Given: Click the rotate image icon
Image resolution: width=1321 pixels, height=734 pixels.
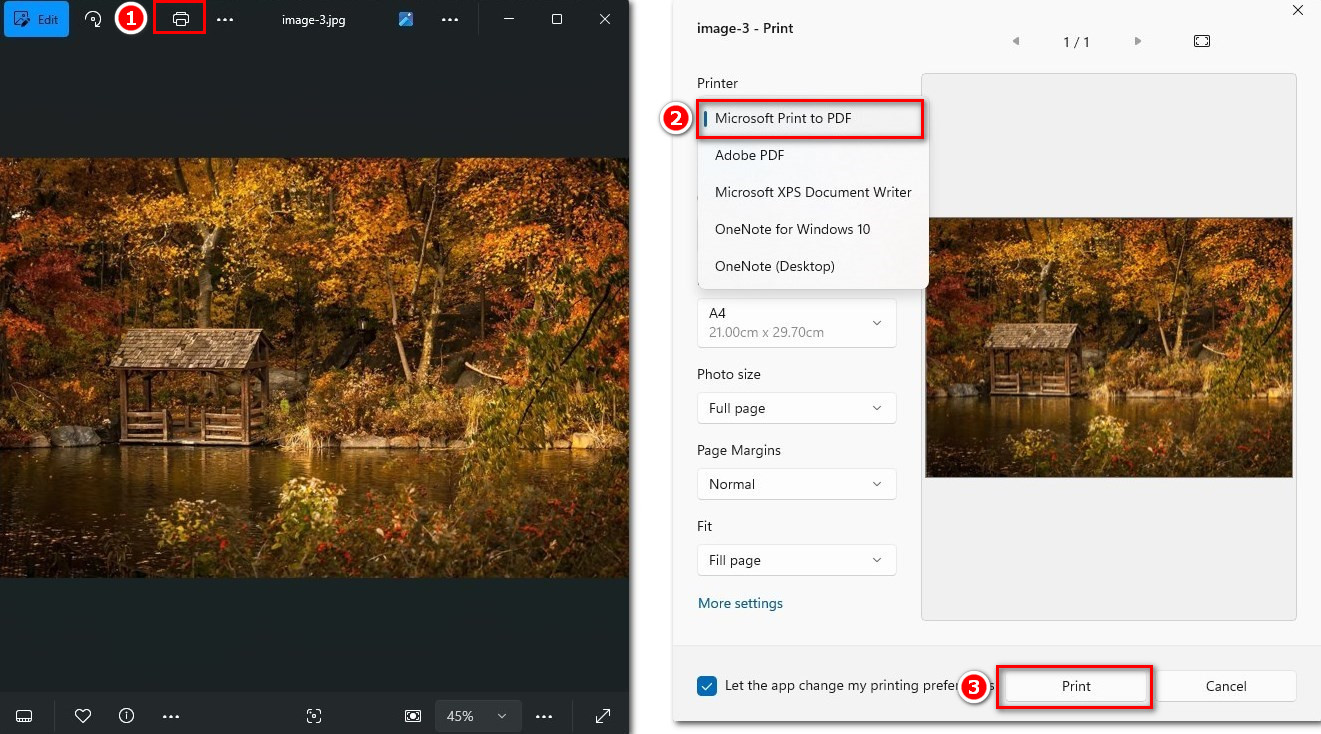Looking at the screenshot, I should (x=92, y=18).
